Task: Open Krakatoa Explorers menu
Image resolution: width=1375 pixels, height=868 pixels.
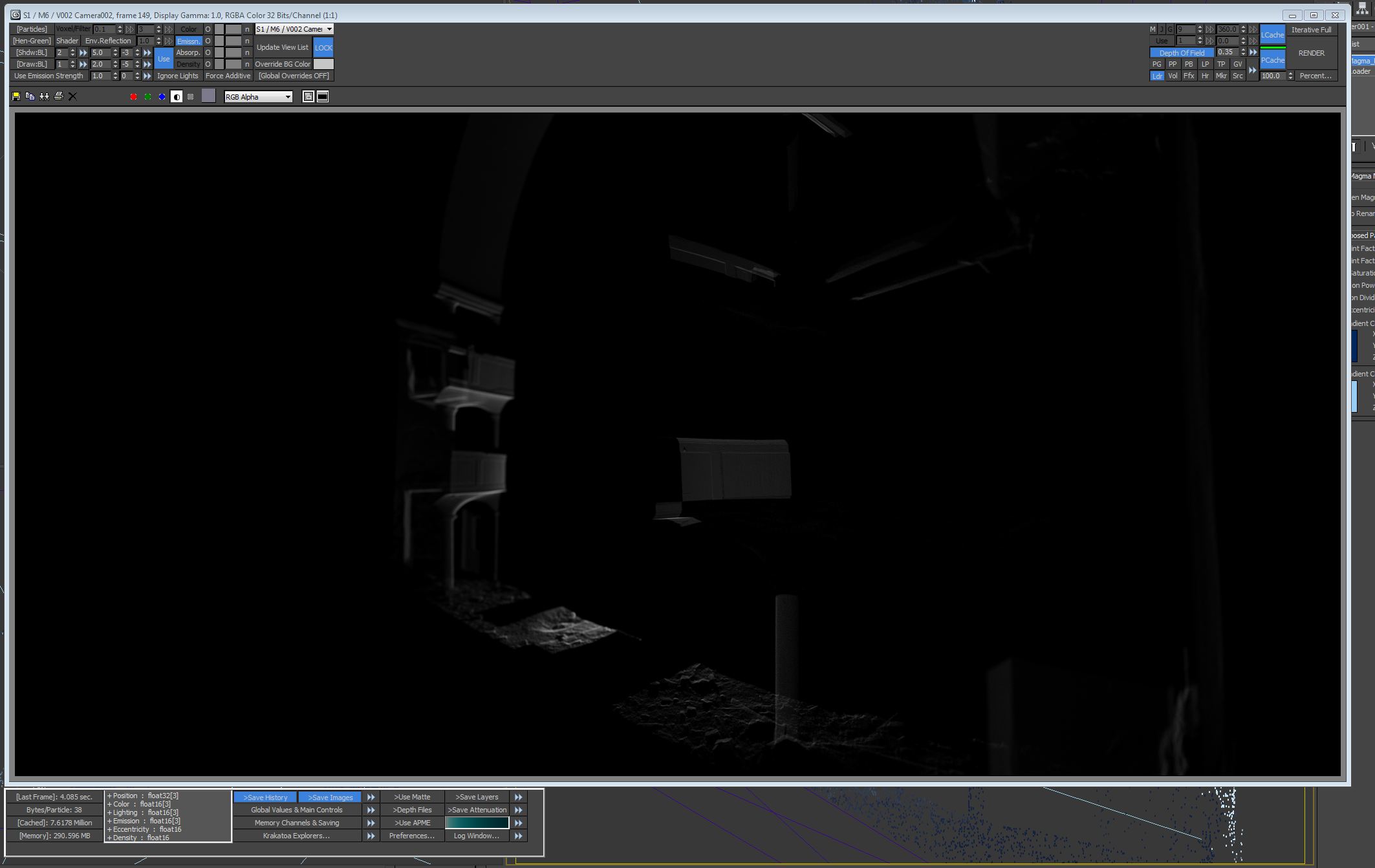Action: [296, 836]
